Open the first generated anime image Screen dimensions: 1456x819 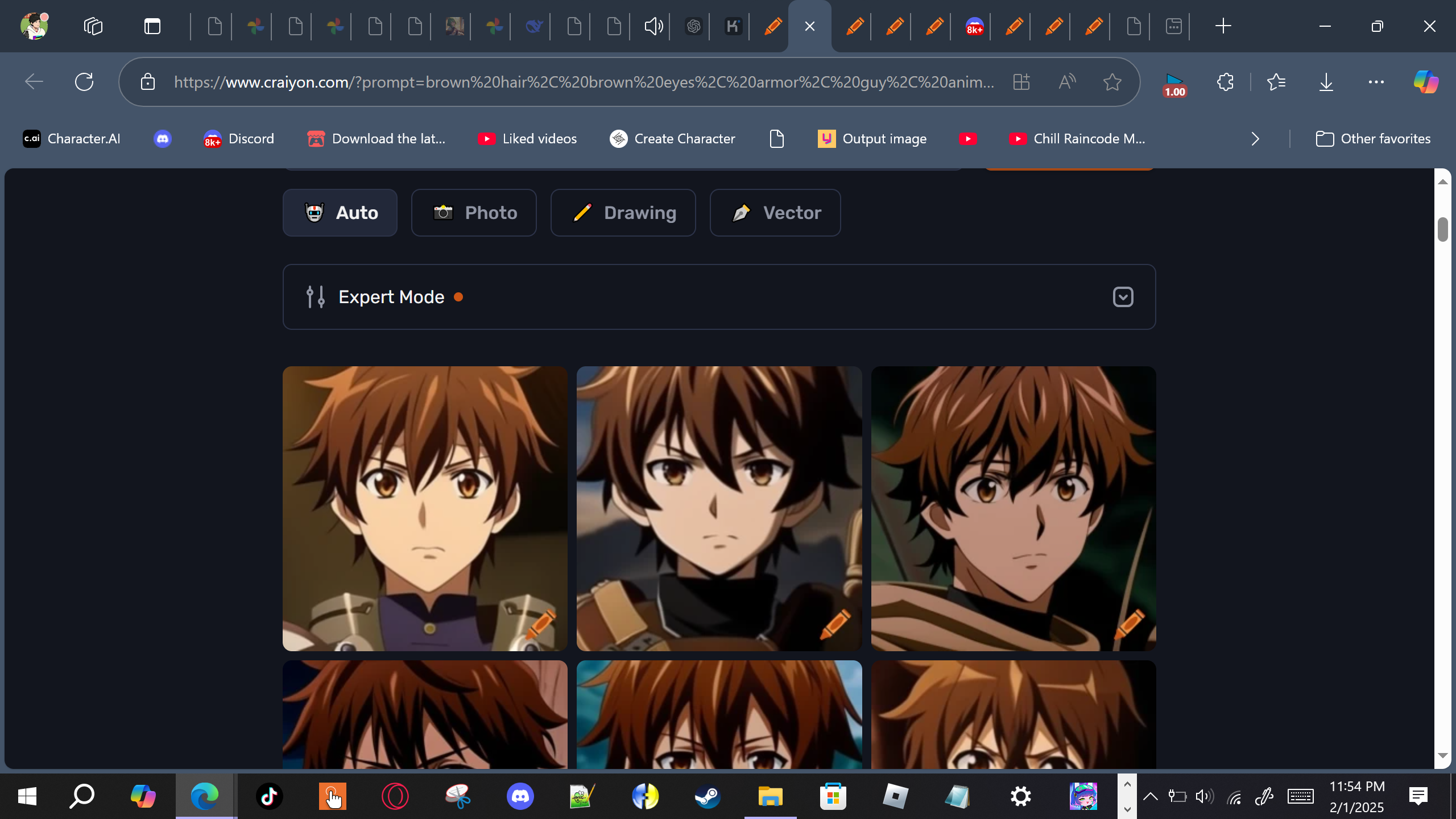click(425, 508)
